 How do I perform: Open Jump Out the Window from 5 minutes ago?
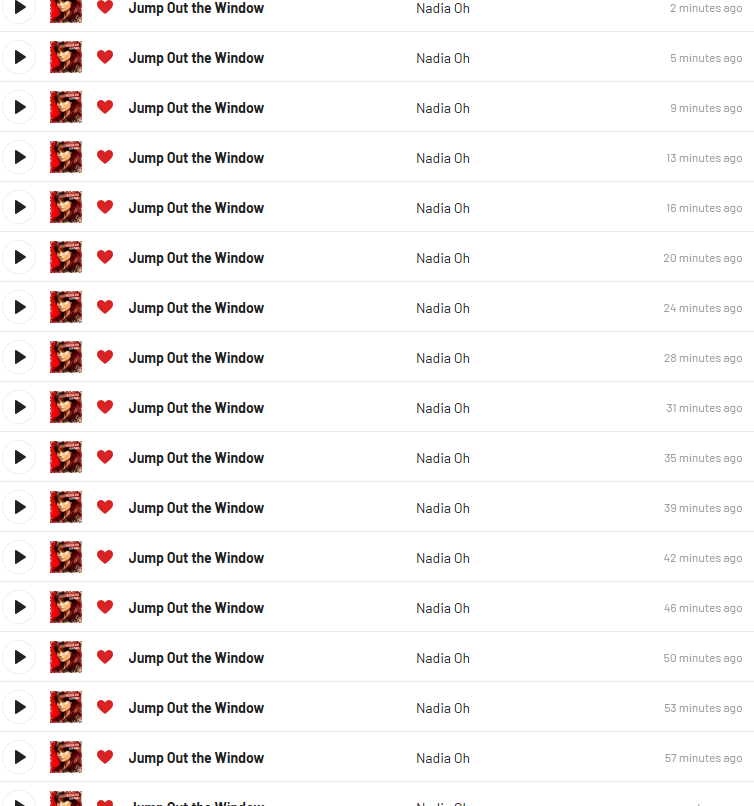click(196, 58)
